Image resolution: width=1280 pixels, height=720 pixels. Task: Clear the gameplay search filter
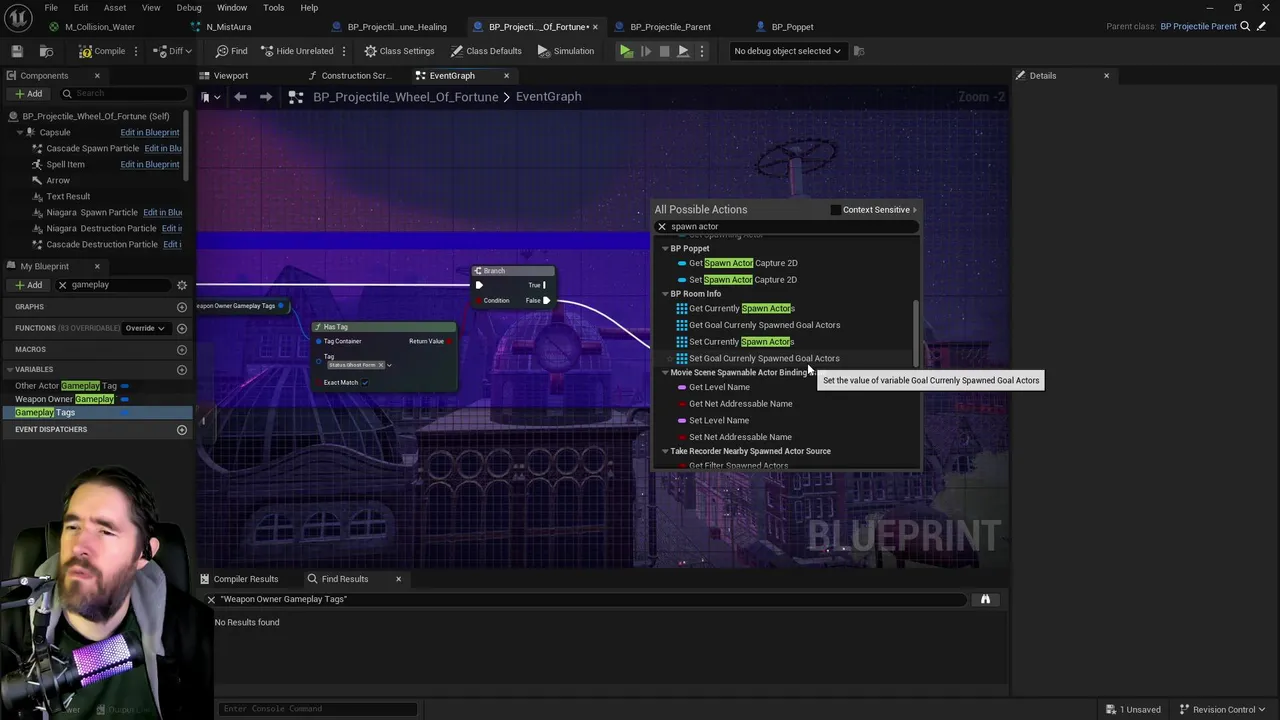pos(62,285)
